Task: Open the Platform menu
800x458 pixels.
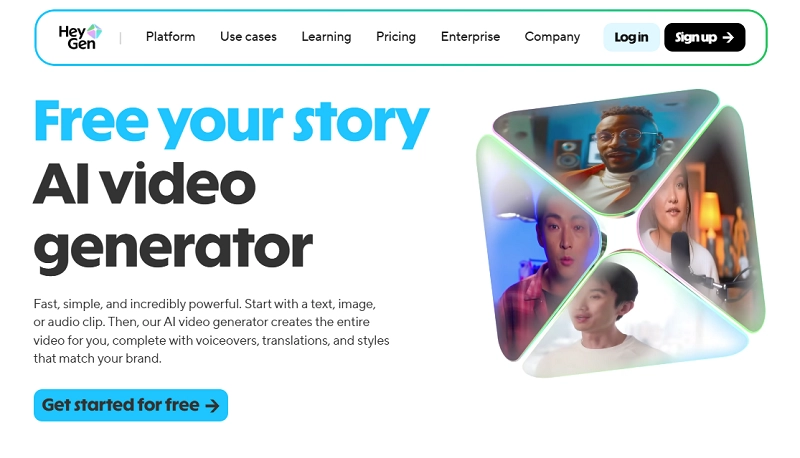Action: pyautogui.click(x=170, y=37)
